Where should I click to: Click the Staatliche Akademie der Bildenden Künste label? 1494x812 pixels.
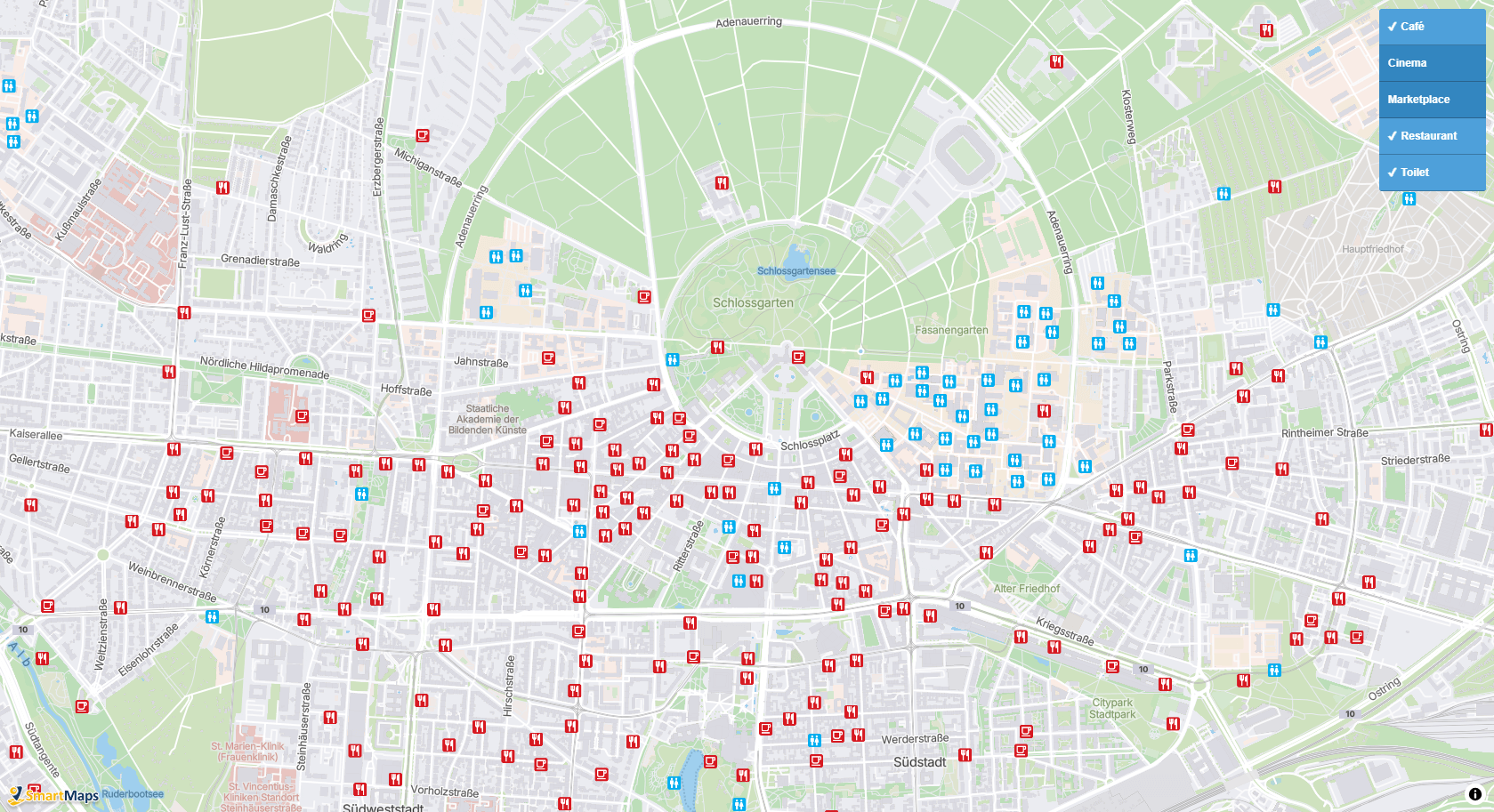point(488,420)
